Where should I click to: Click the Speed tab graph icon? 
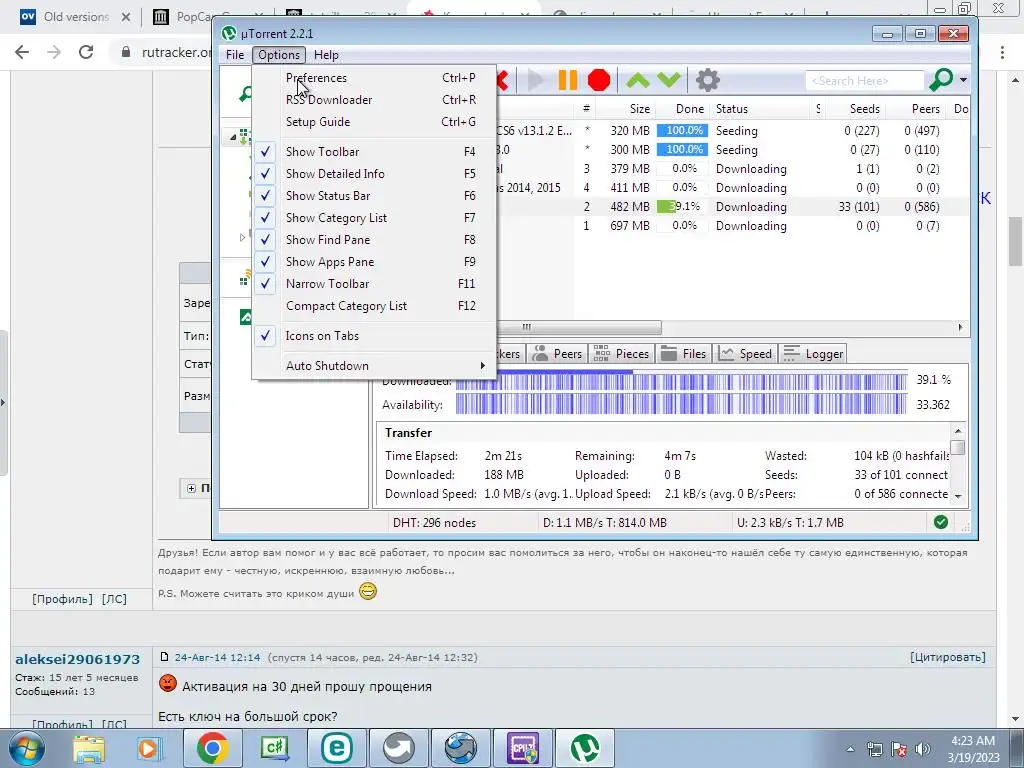coord(726,353)
